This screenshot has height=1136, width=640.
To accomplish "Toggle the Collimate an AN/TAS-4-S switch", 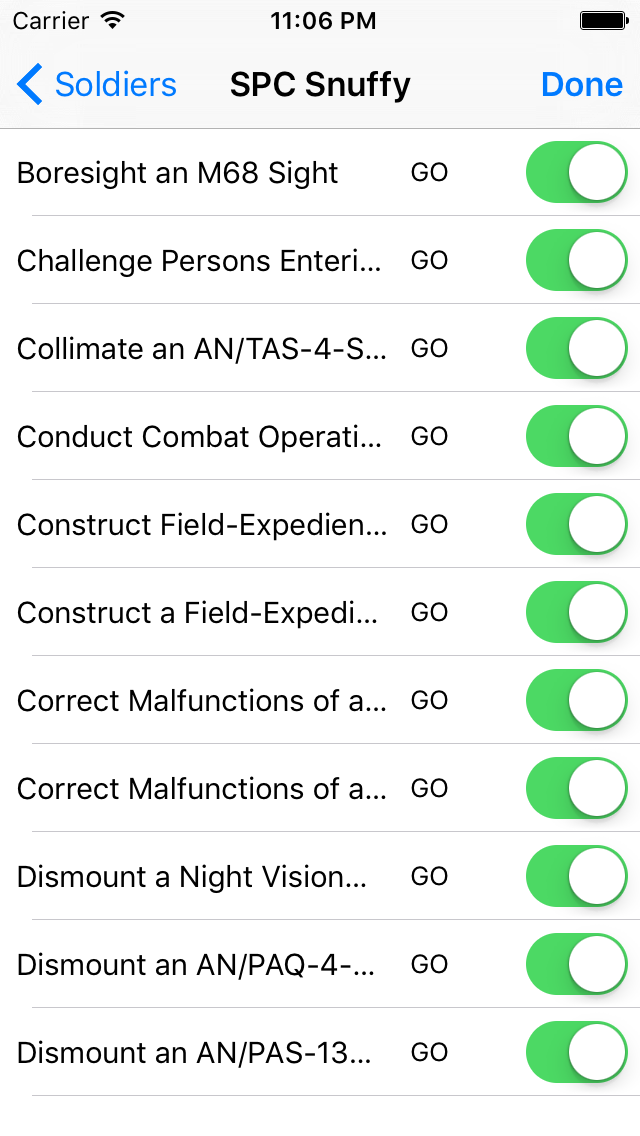I will point(576,347).
